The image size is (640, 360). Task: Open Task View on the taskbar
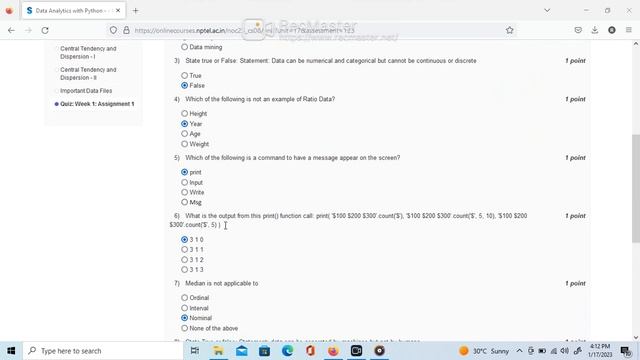(x=195, y=351)
